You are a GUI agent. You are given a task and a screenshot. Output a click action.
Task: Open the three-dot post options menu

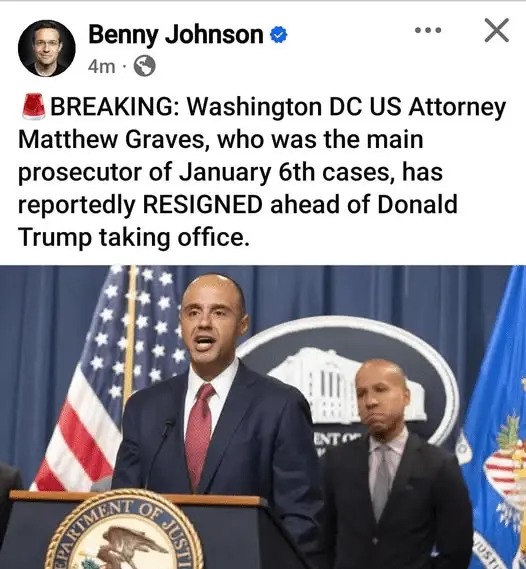pyautogui.click(x=428, y=30)
